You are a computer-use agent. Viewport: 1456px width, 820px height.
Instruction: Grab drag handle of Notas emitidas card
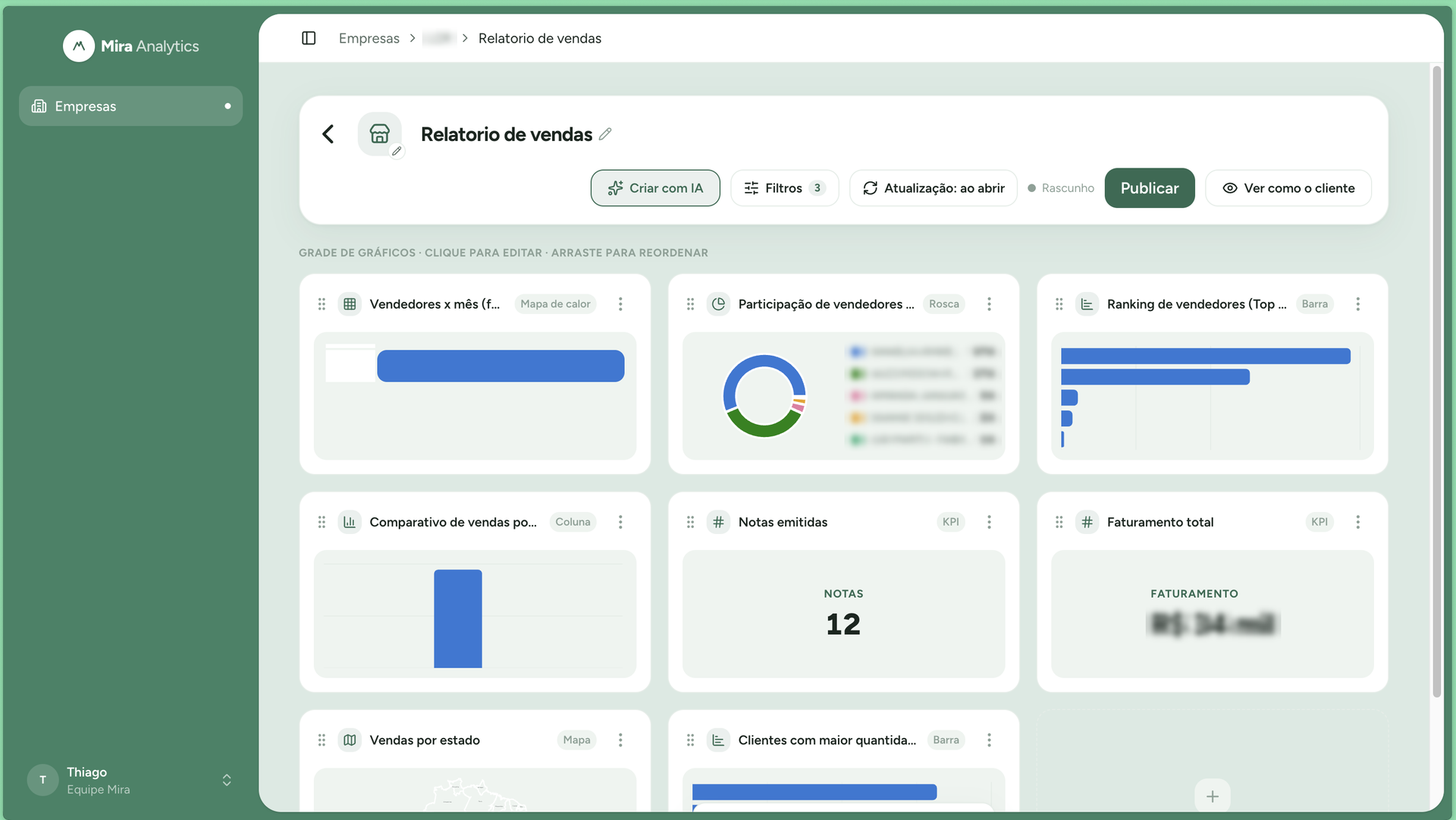(690, 522)
